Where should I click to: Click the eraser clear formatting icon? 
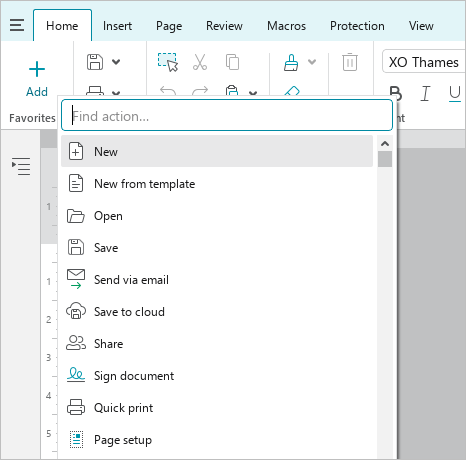point(292,91)
